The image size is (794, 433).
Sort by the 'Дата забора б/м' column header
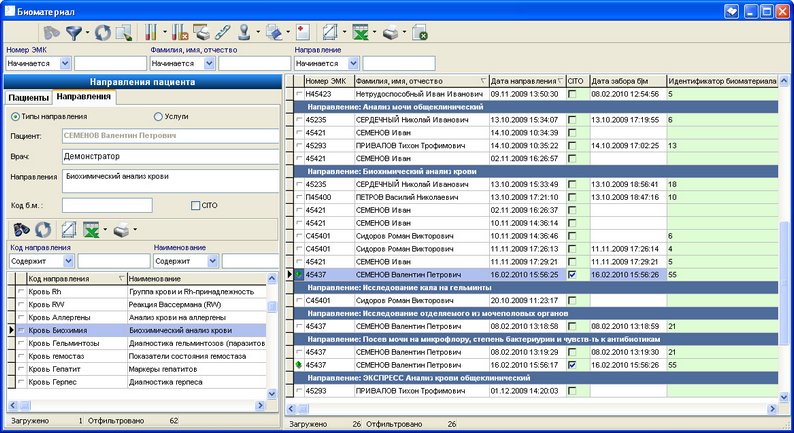pyautogui.click(x=628, y=81)
